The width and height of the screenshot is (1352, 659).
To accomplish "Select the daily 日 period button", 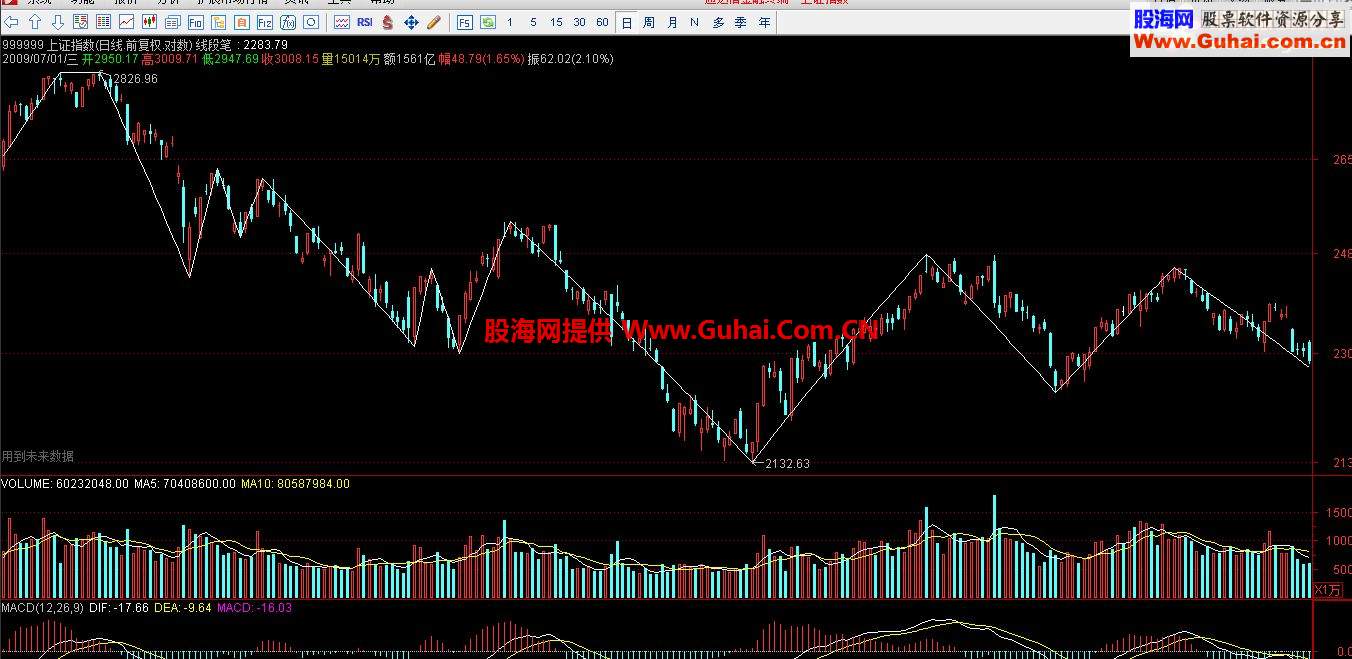I will (626, 22).
